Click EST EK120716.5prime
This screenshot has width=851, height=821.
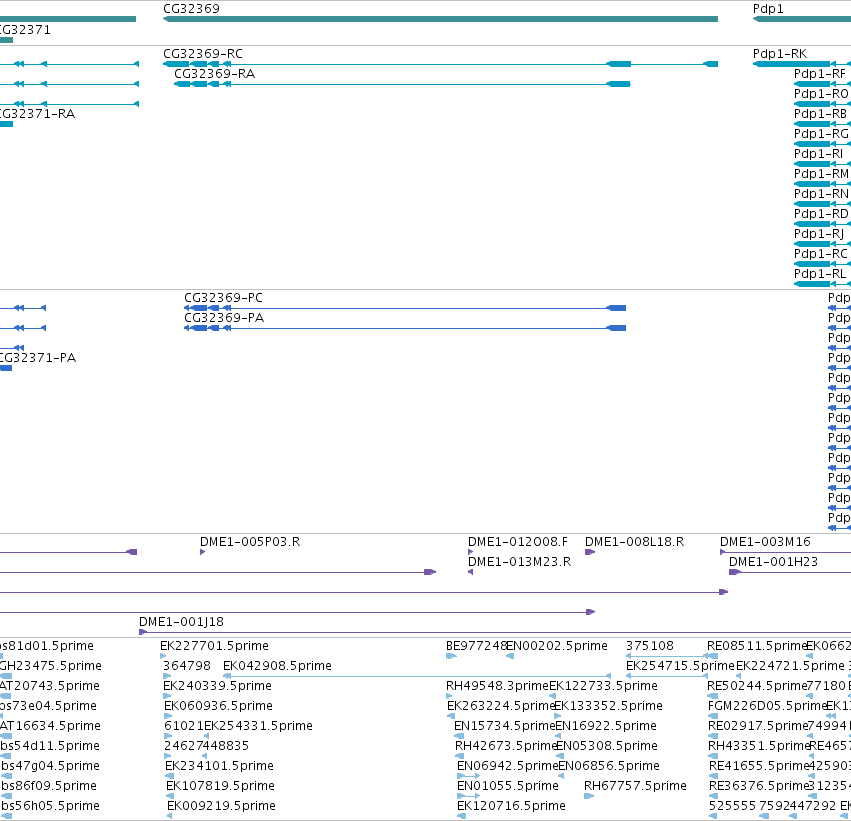click(511, 806)
